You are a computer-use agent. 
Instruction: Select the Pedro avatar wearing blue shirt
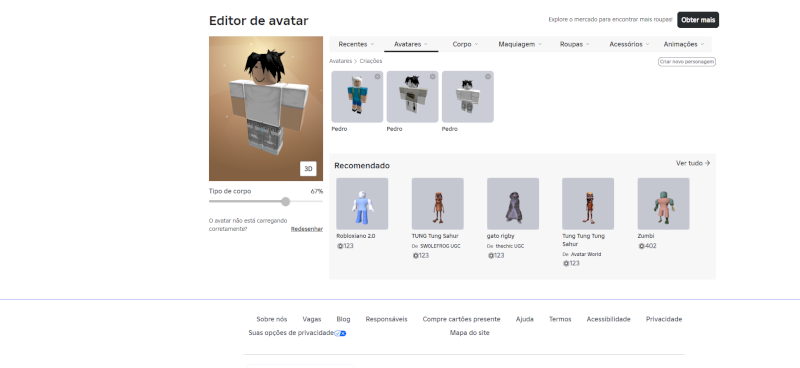(357, 96)
